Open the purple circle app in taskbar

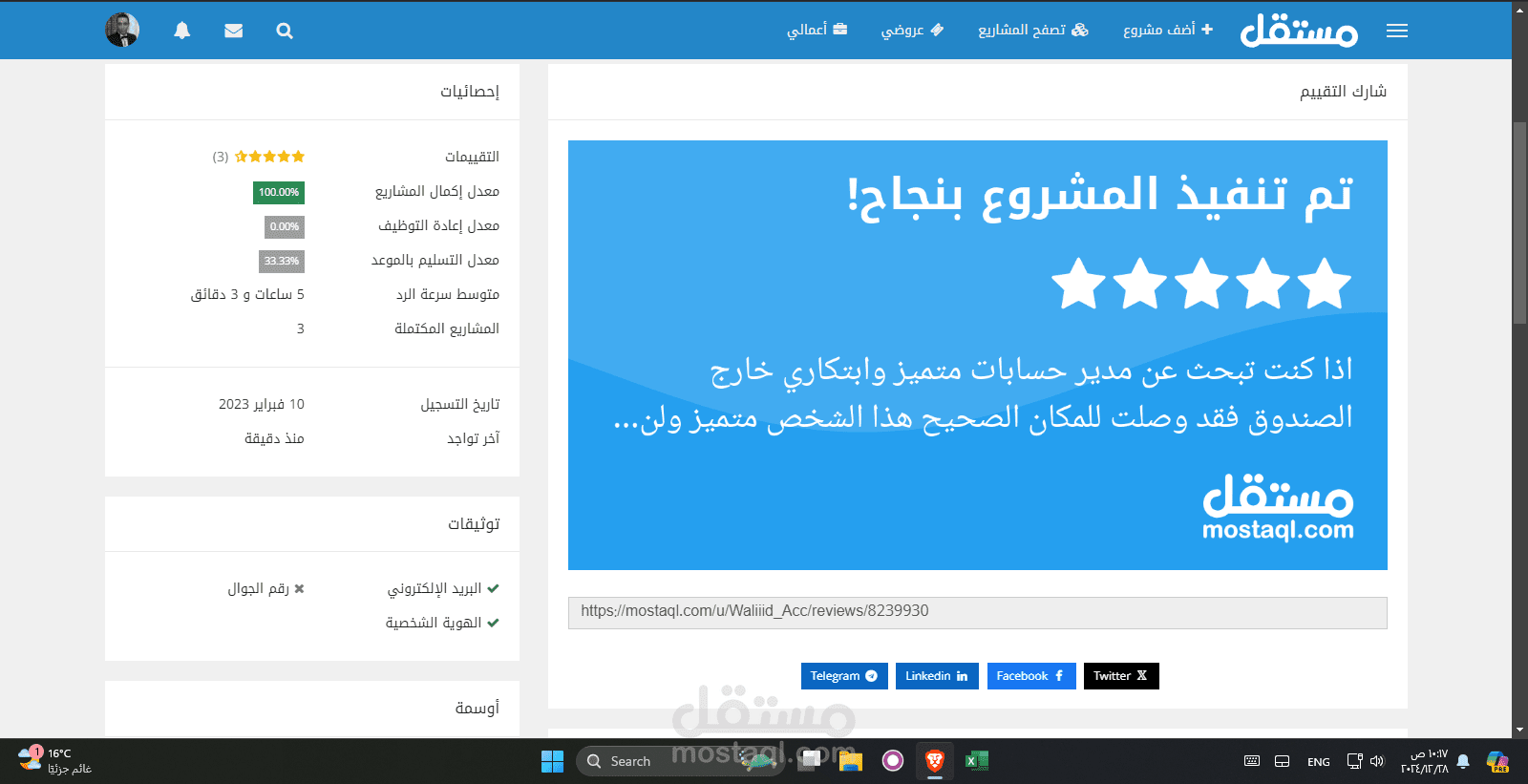pyautogui.click(x=893, y=761)
